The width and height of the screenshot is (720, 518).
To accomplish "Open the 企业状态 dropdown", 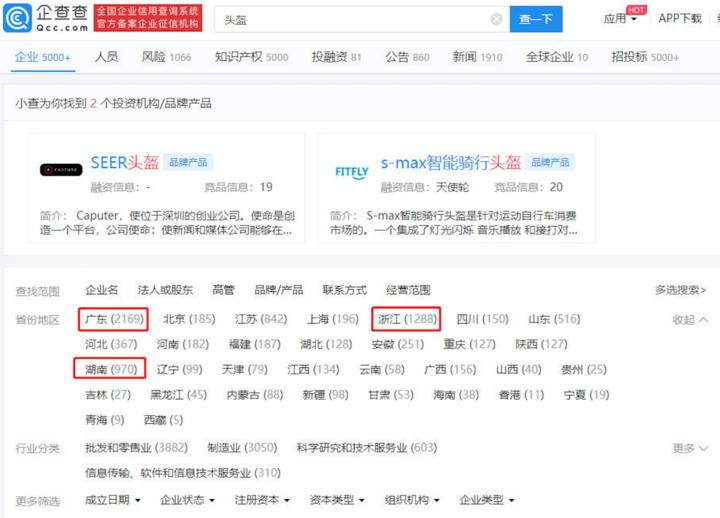I will [187, 500].
